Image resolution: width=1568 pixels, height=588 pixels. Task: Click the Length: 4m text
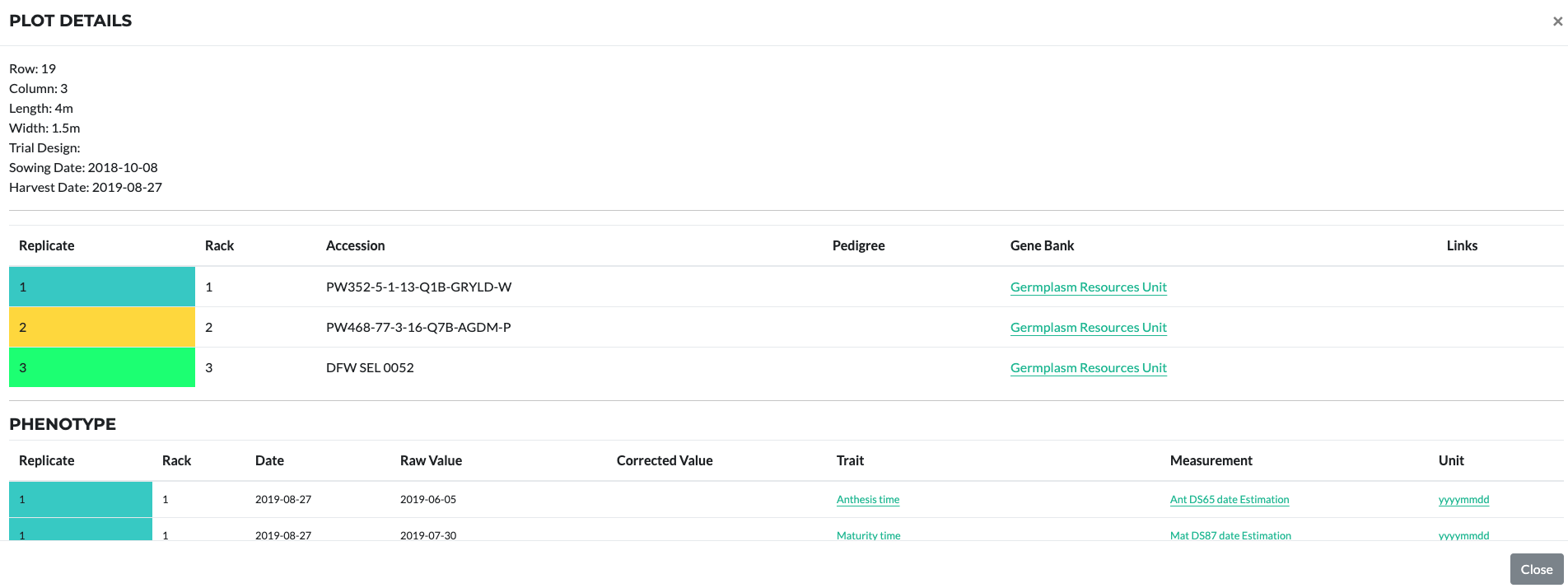pos(41,108)
